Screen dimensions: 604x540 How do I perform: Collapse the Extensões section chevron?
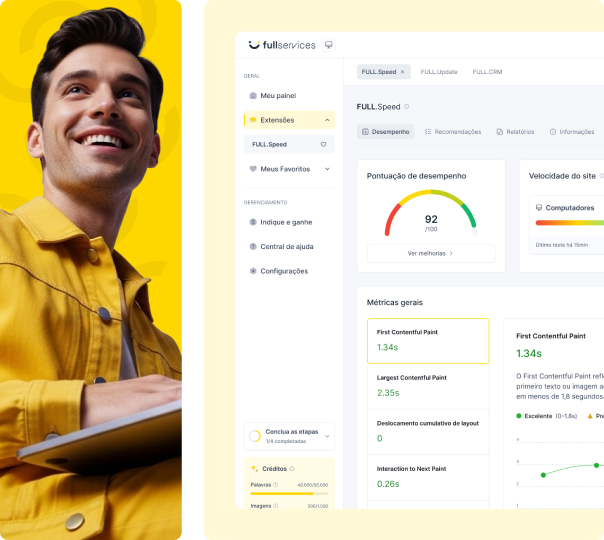click(327, 120)
